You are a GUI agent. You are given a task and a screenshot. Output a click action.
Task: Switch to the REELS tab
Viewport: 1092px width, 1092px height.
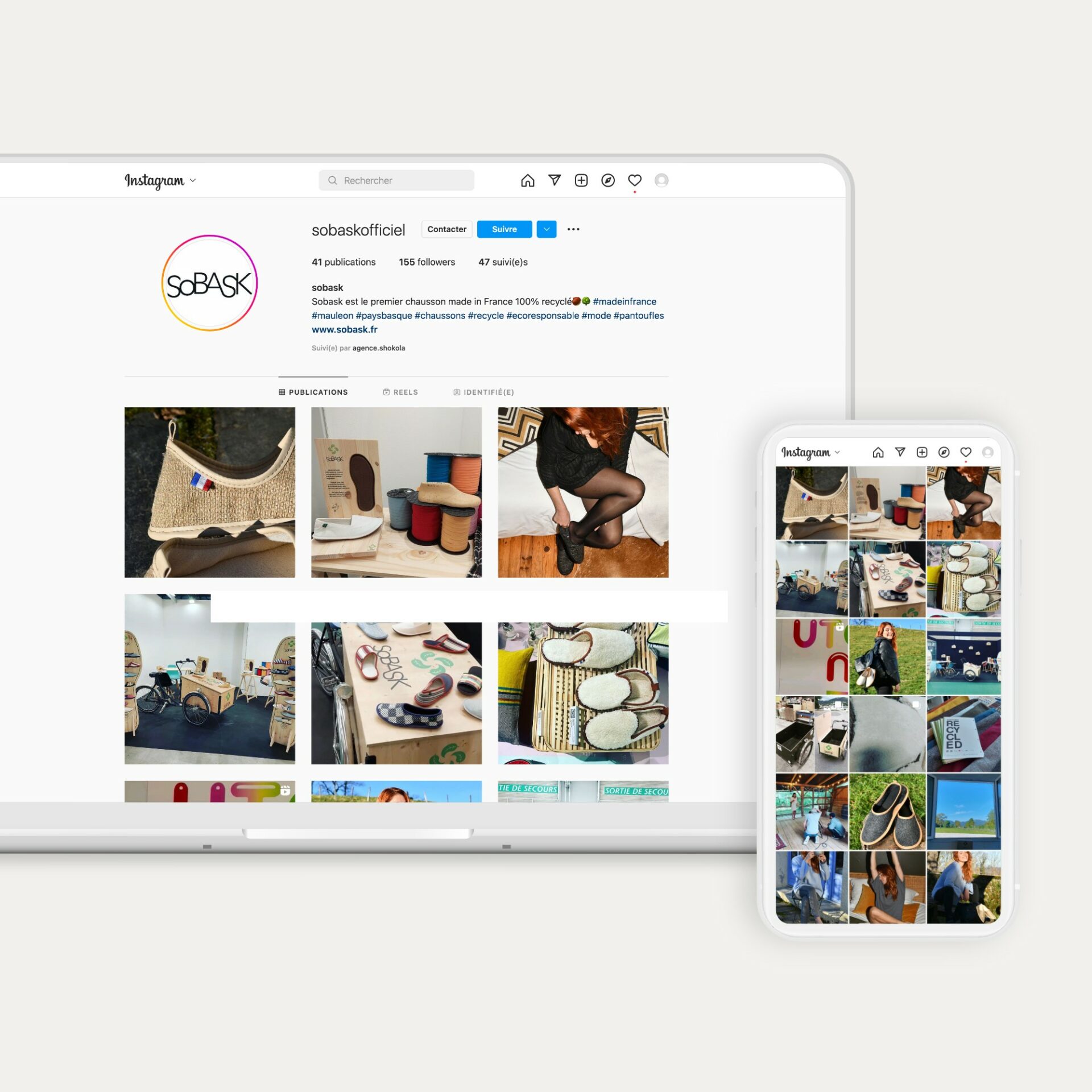tap(403, 391)
